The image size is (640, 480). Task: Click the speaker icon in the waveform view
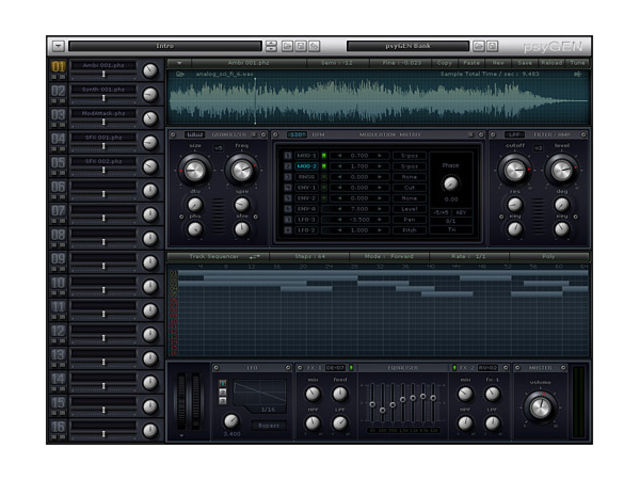coord(577,74)
